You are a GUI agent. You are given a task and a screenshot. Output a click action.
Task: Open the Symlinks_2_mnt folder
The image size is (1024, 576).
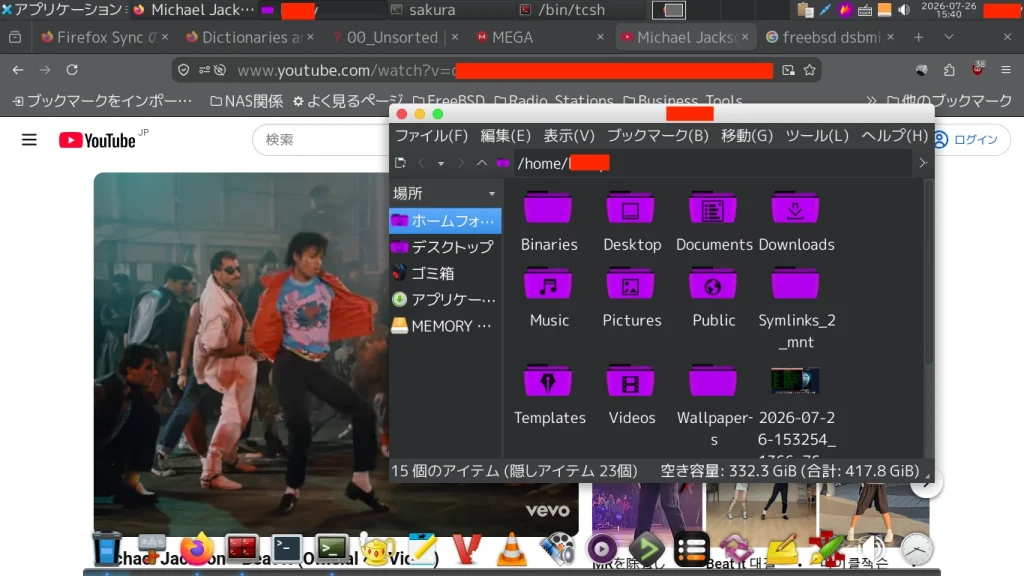point(795,285)
